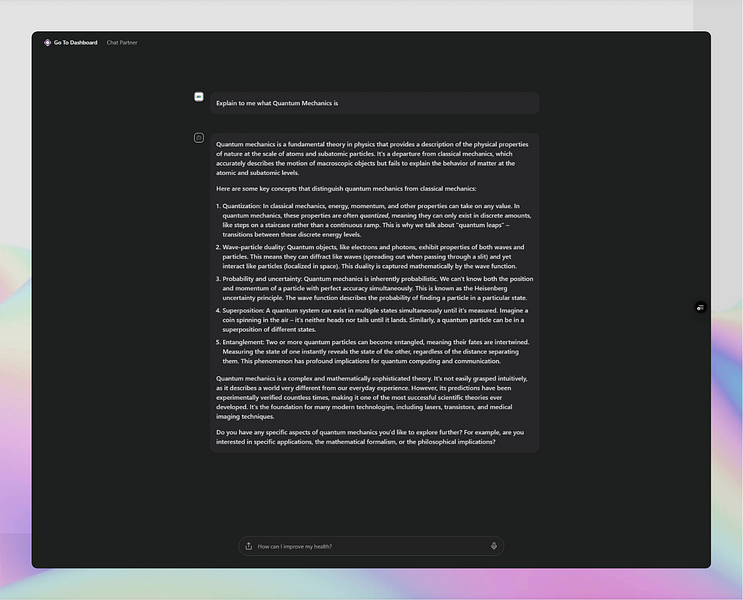Click the Go To Dashboard link

click(75, 43)
